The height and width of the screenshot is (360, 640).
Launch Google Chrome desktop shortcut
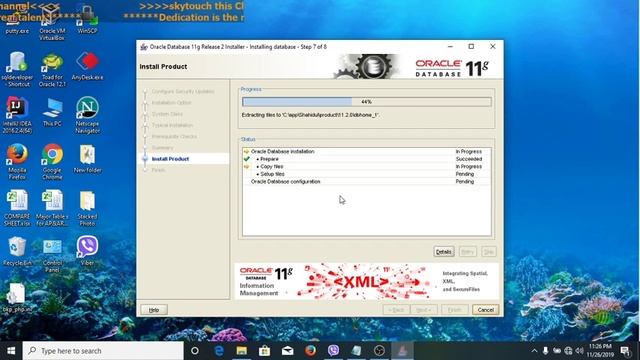click(x=52, y=162)
